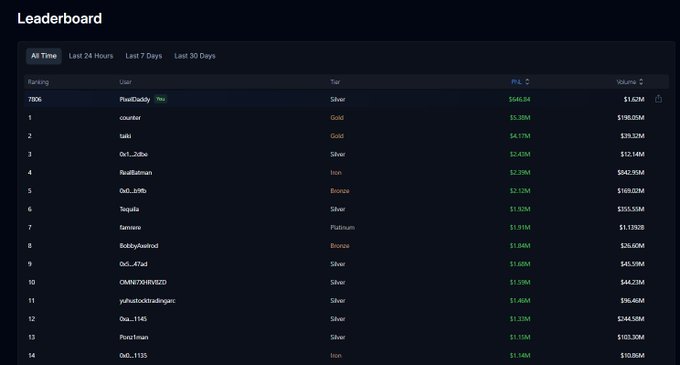Open user PixelDaddy
The height and width of the screenshot is (365, 680).
(134, 99)
